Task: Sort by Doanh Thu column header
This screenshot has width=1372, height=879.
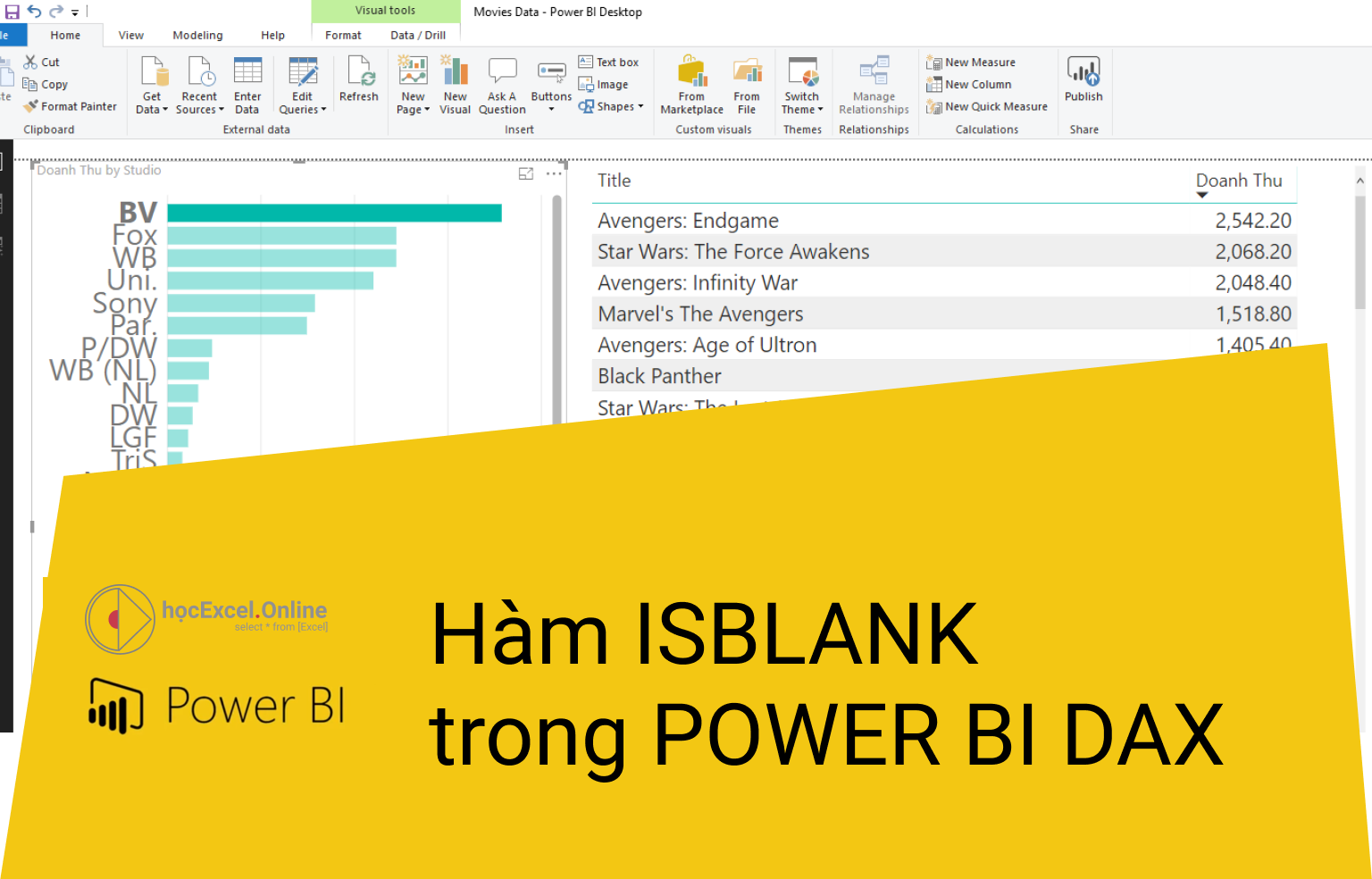Action: pos(1239,180)
